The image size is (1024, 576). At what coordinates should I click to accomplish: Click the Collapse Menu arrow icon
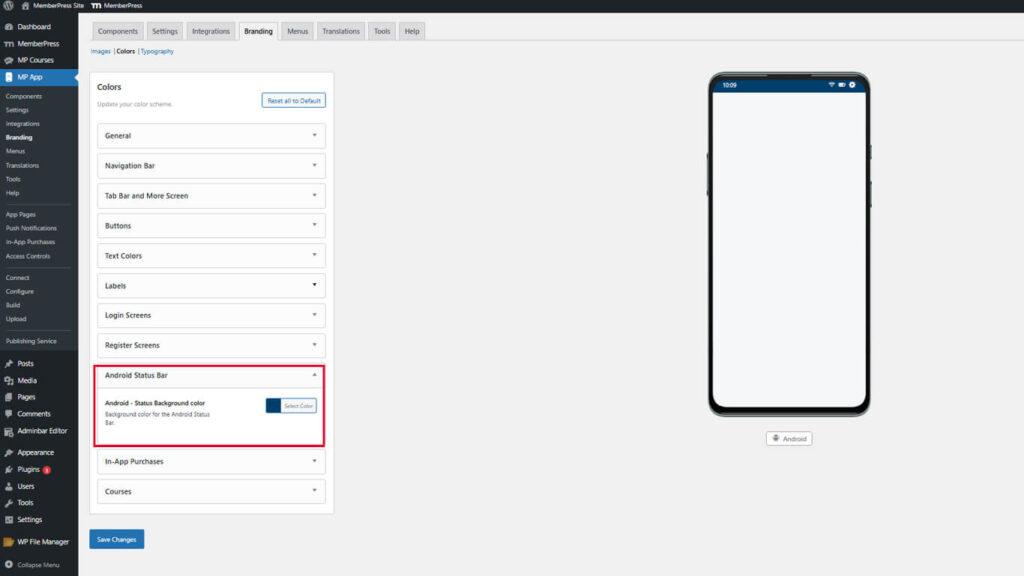coord(9,565)
